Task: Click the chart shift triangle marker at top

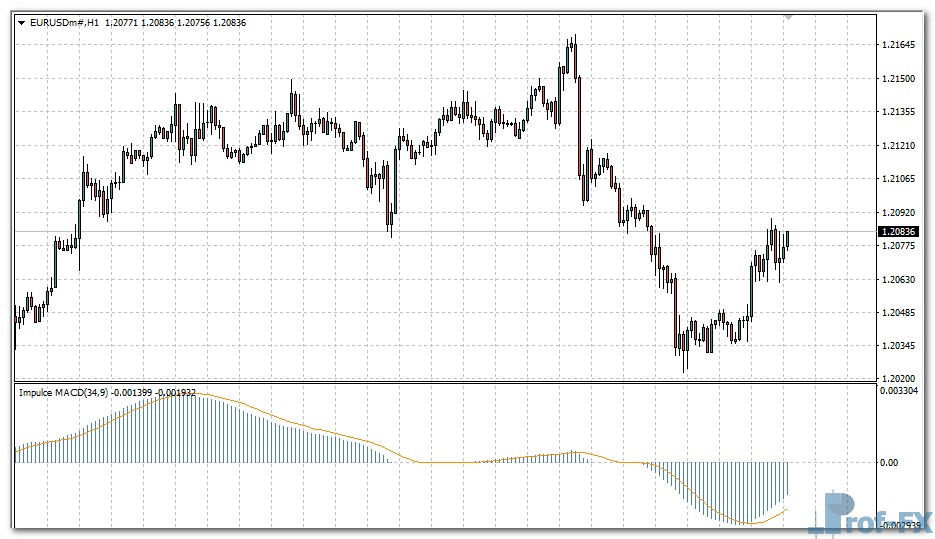Action: (x=789, y=17)
